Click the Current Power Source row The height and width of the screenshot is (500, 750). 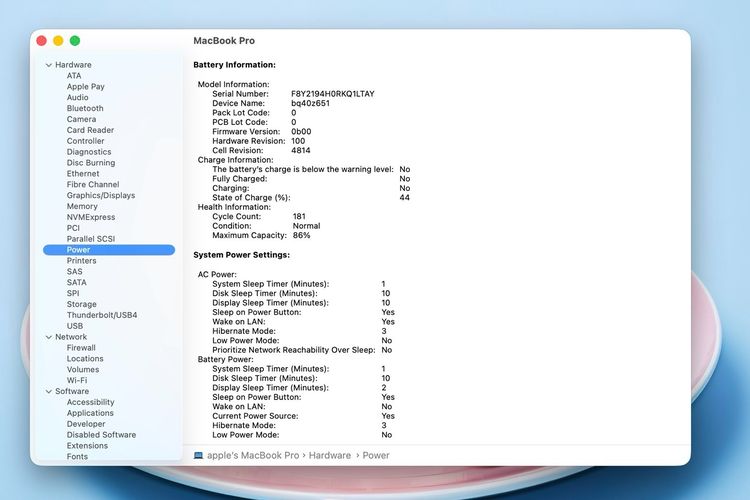pyautogui.click(x=304, y=416)
